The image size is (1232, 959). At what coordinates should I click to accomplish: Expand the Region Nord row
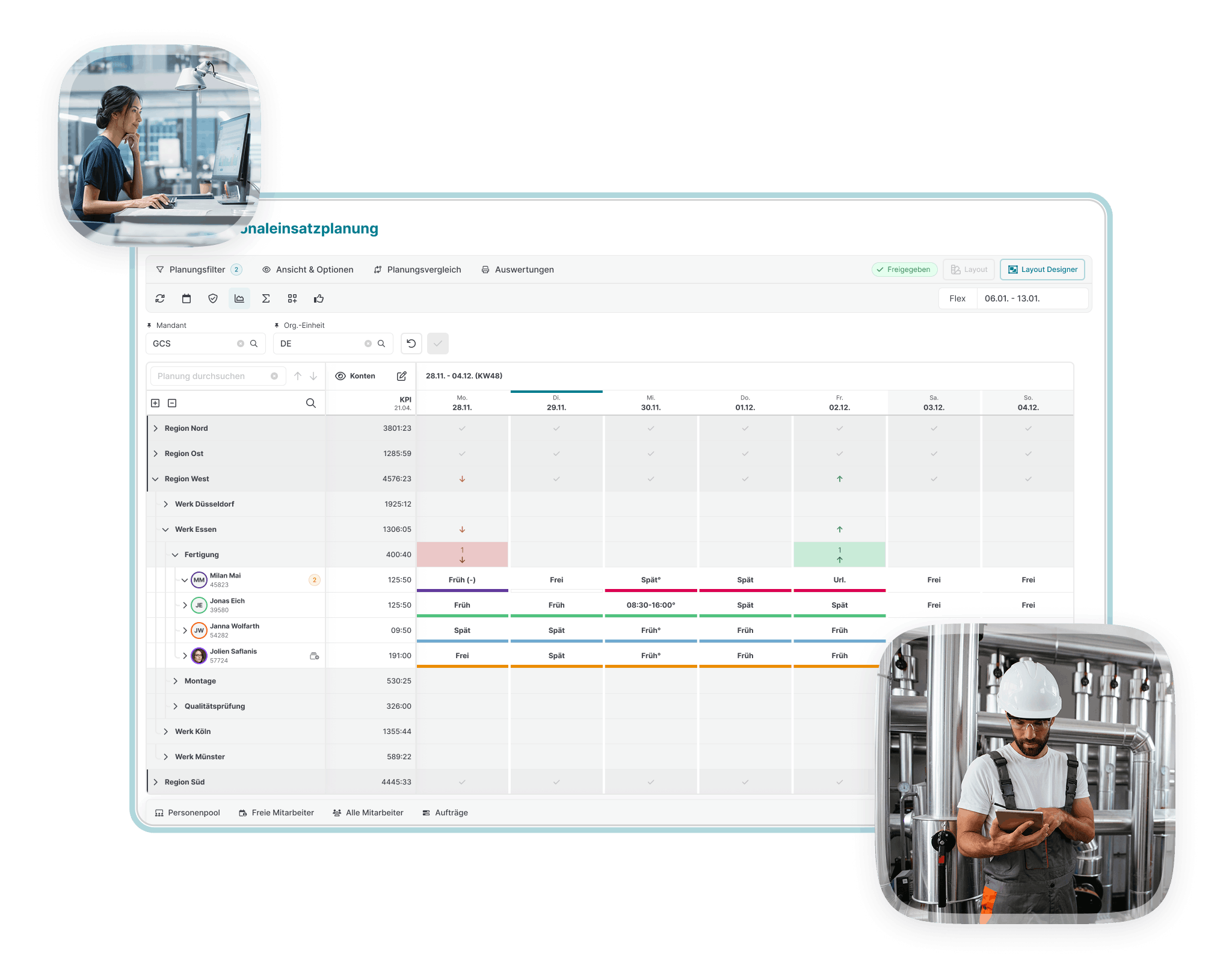(x=156, y=428)
